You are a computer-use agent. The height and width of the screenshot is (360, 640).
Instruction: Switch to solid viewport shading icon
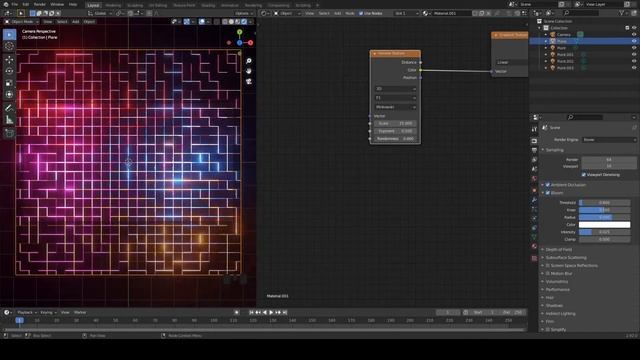(x=231, y=22)
